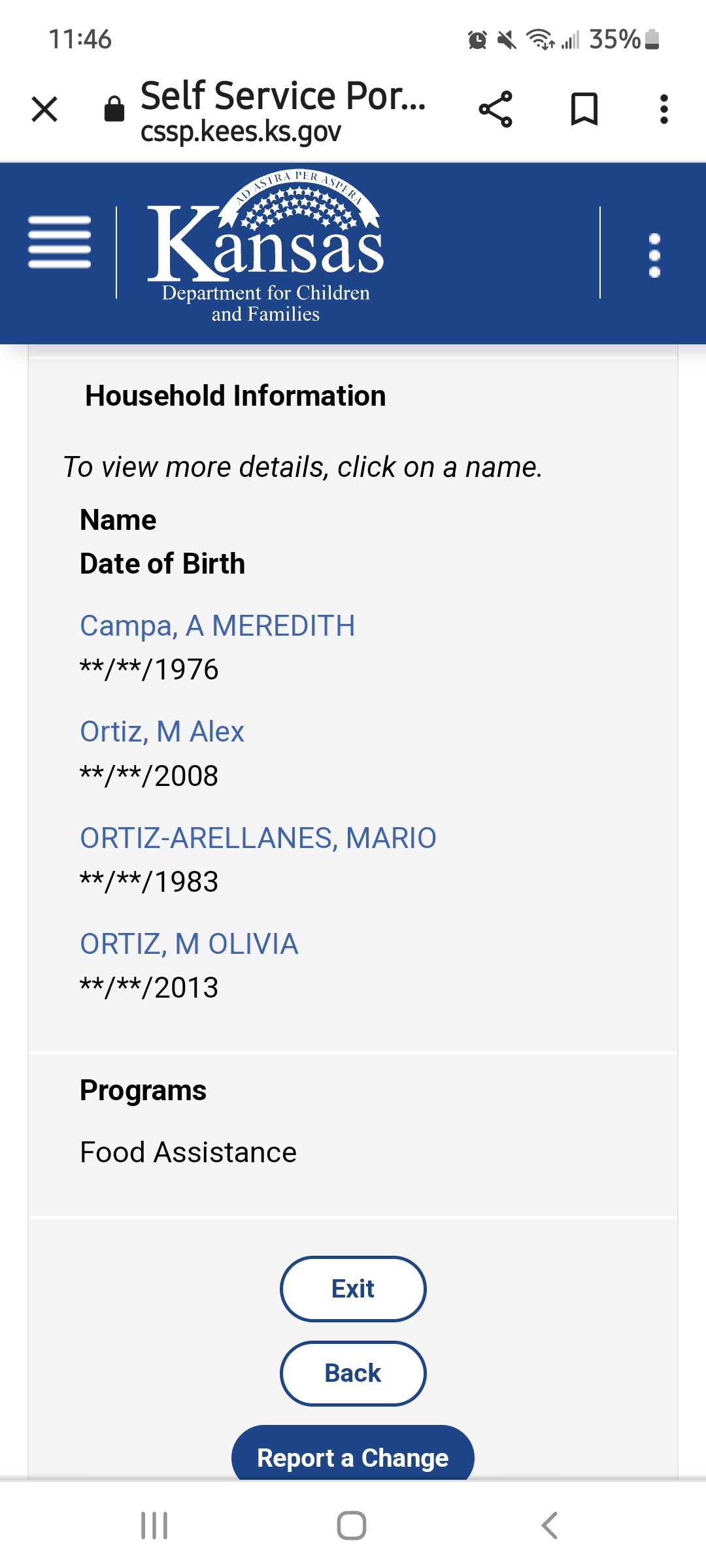
Task: Bookmark this Self Service Portal page
Action: tap(584, 109)
